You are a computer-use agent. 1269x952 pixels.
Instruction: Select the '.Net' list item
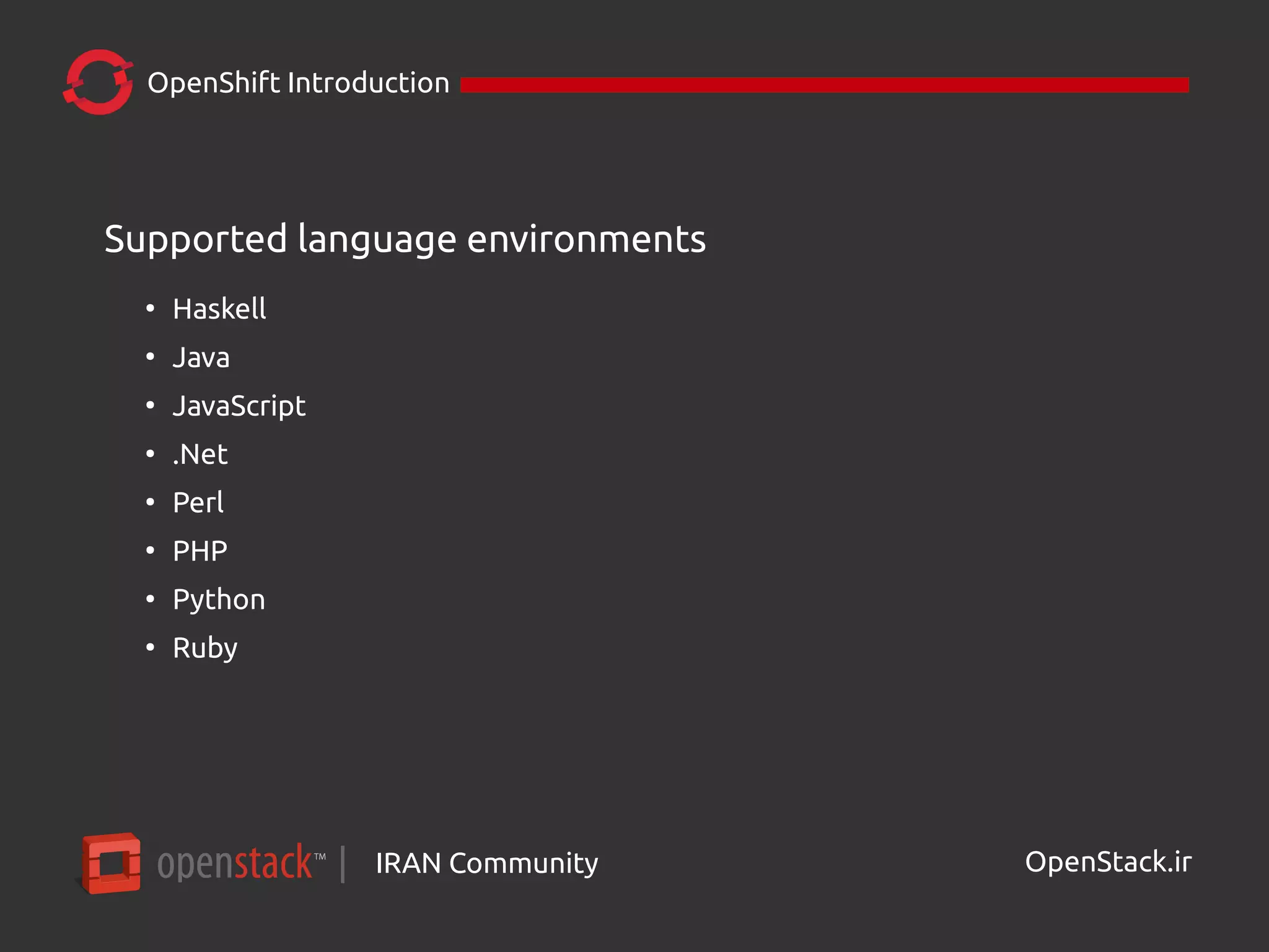[x=200, y=455]
